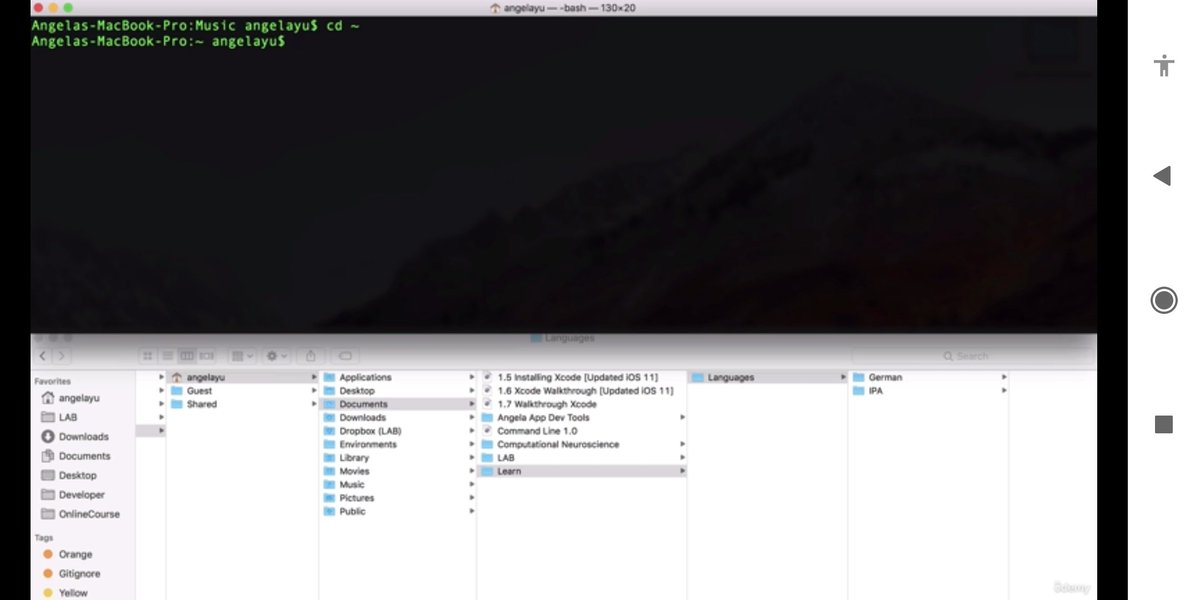1200x600 pixels.
Task: Go back in Finder with the left arrow
Action: [x=43, y=356]
